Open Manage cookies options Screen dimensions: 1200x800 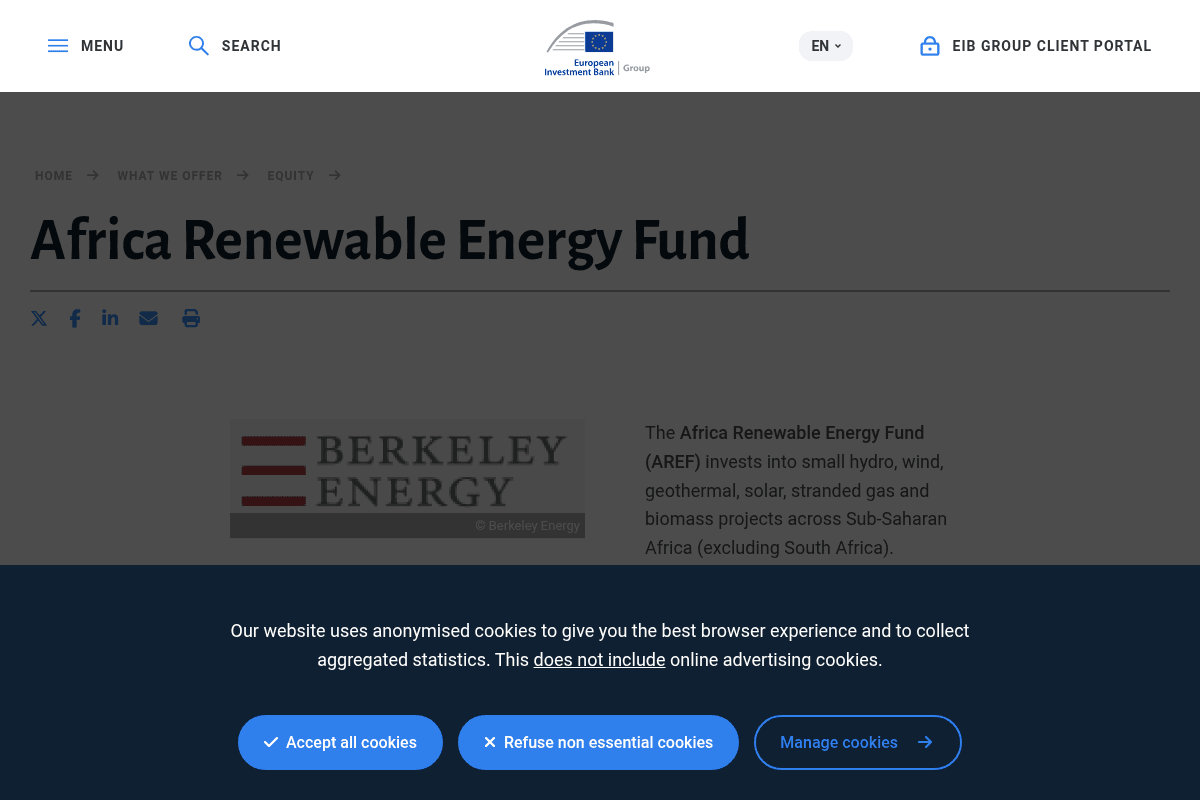[857, 742]
